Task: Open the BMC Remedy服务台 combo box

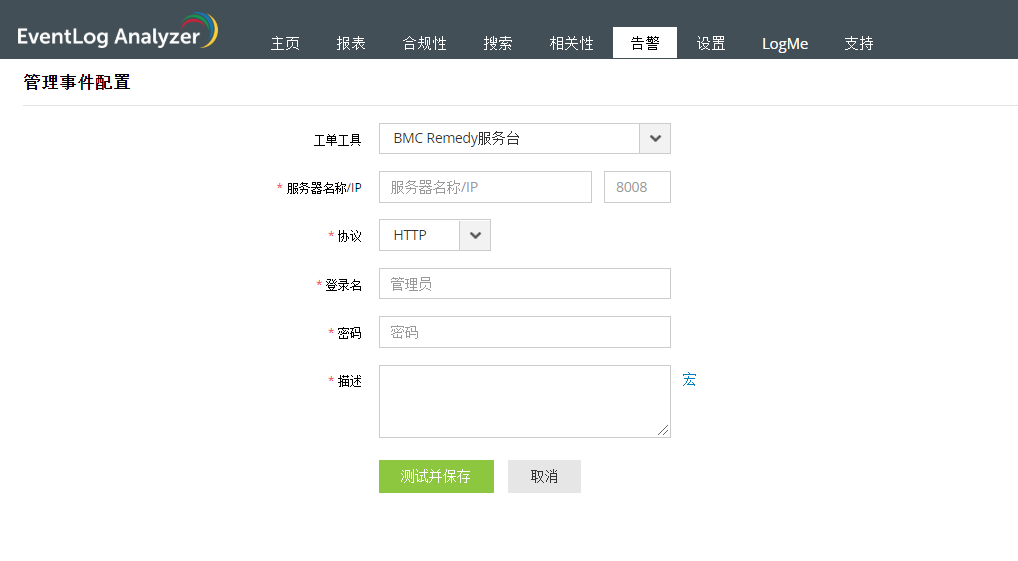Action: coord(509,139)
